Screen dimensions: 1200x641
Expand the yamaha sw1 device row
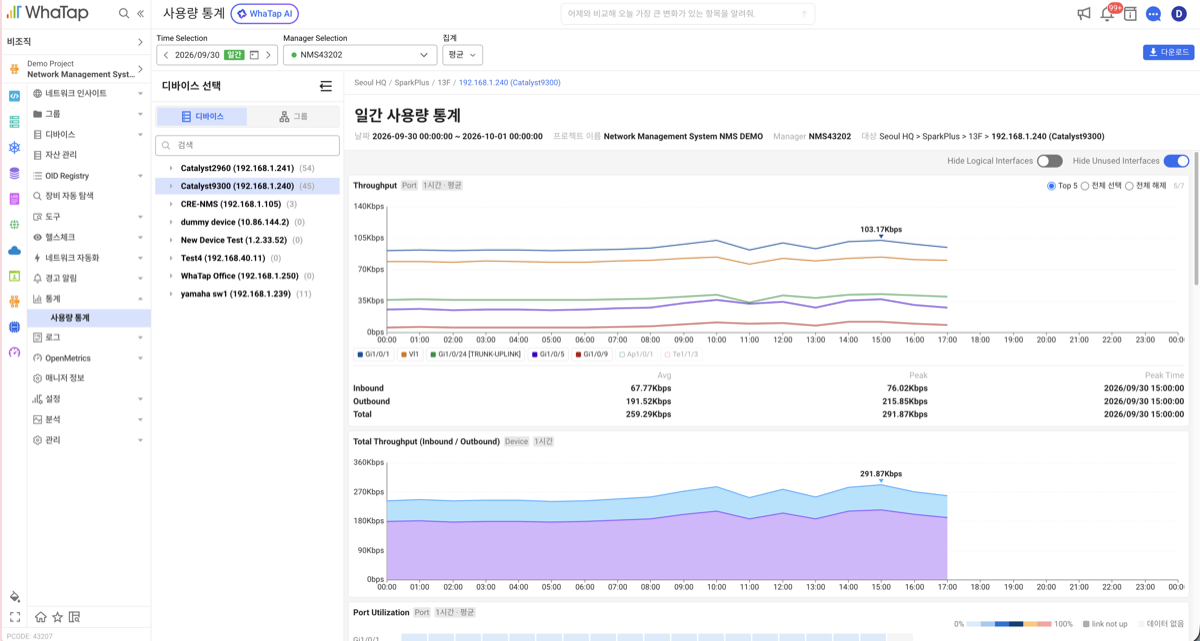[171, 294]
